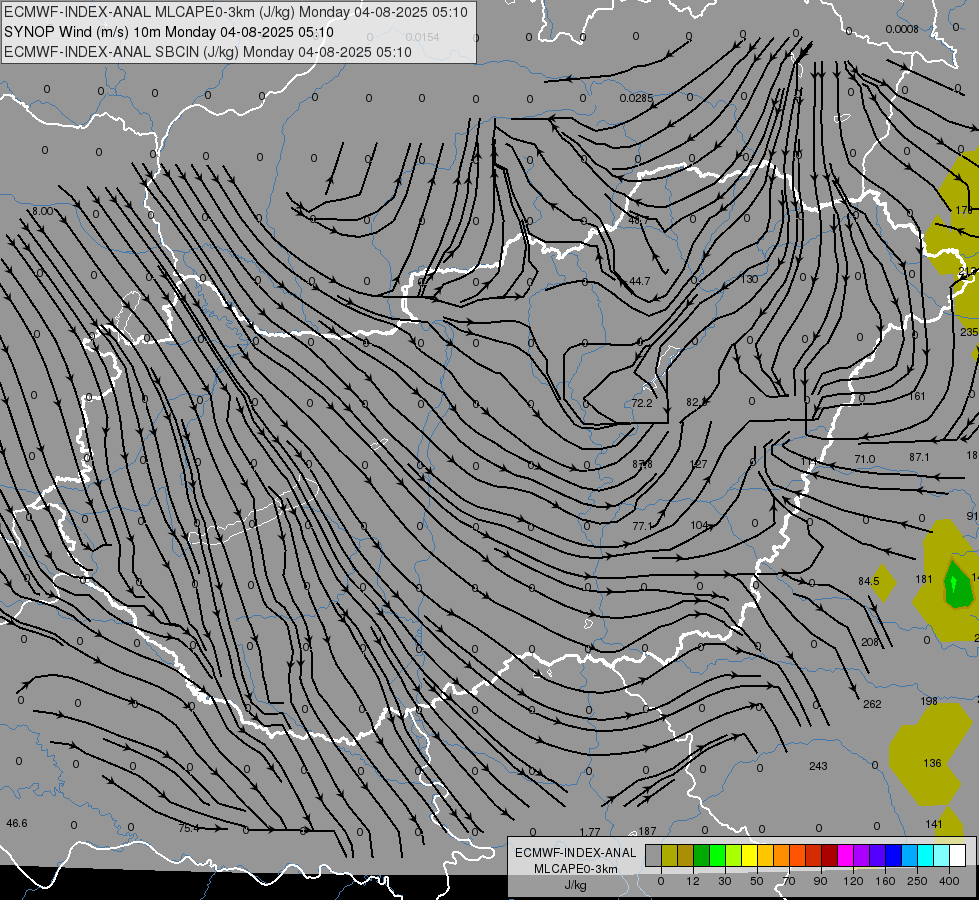Image resolution: width=979 pixels, height=900 pixels.
Task: Select the J/kg unit label in the legend
Action: pos(576,885)
